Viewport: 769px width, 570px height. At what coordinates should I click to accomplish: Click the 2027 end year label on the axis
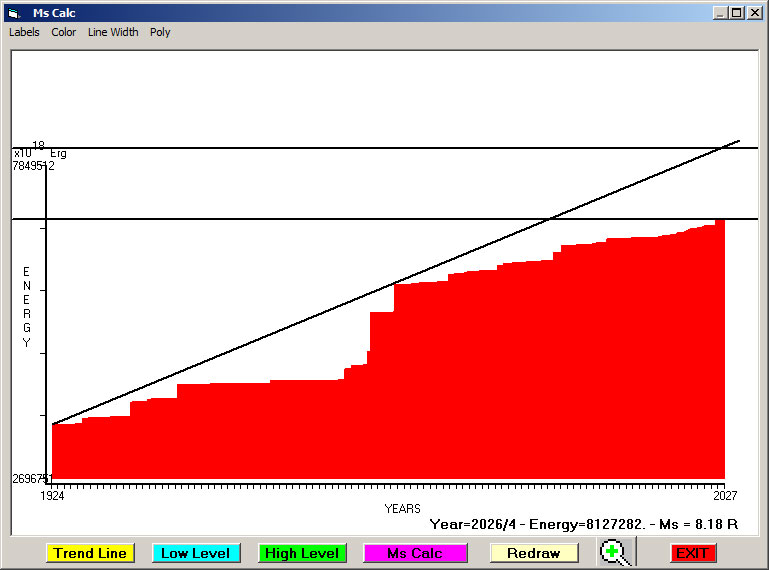[724, 495]
